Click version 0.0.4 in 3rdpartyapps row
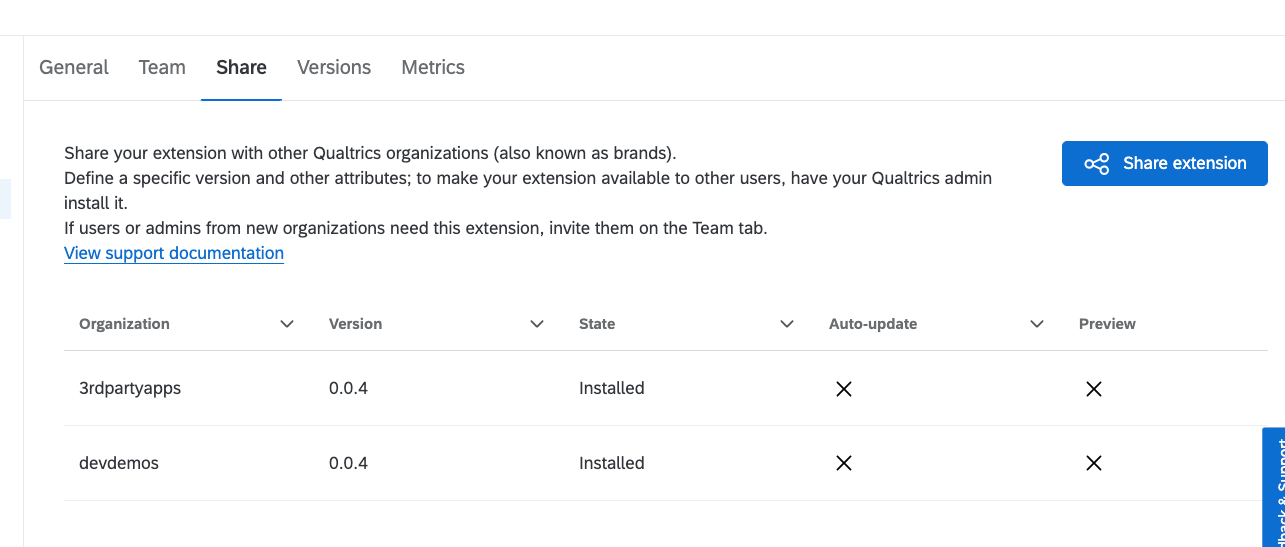This screenshot has height=547, width=1285. (x=348, y=388)
